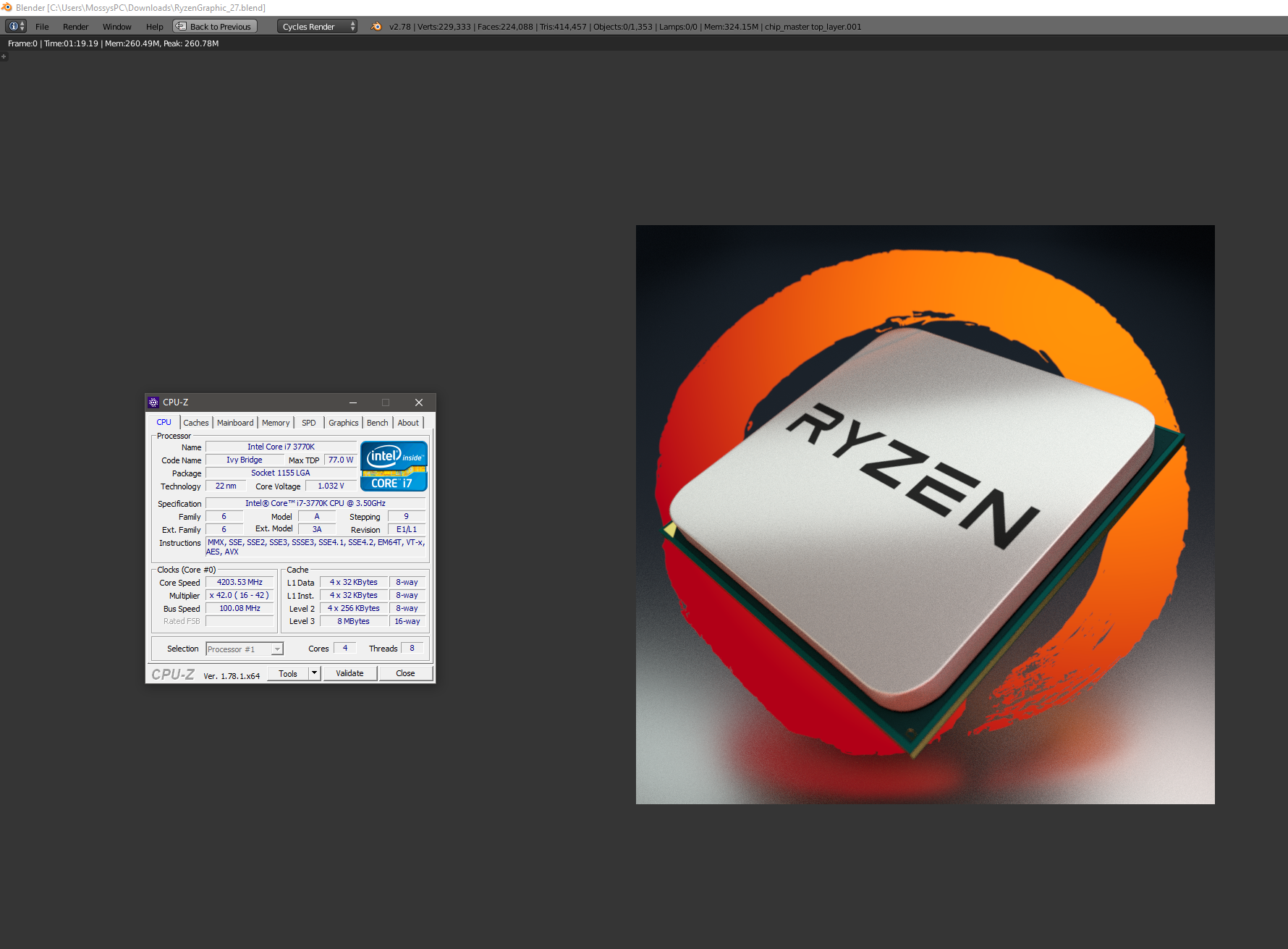The image size is (1288, 949).
Task: Switch to the About tab
Action: 408,423
